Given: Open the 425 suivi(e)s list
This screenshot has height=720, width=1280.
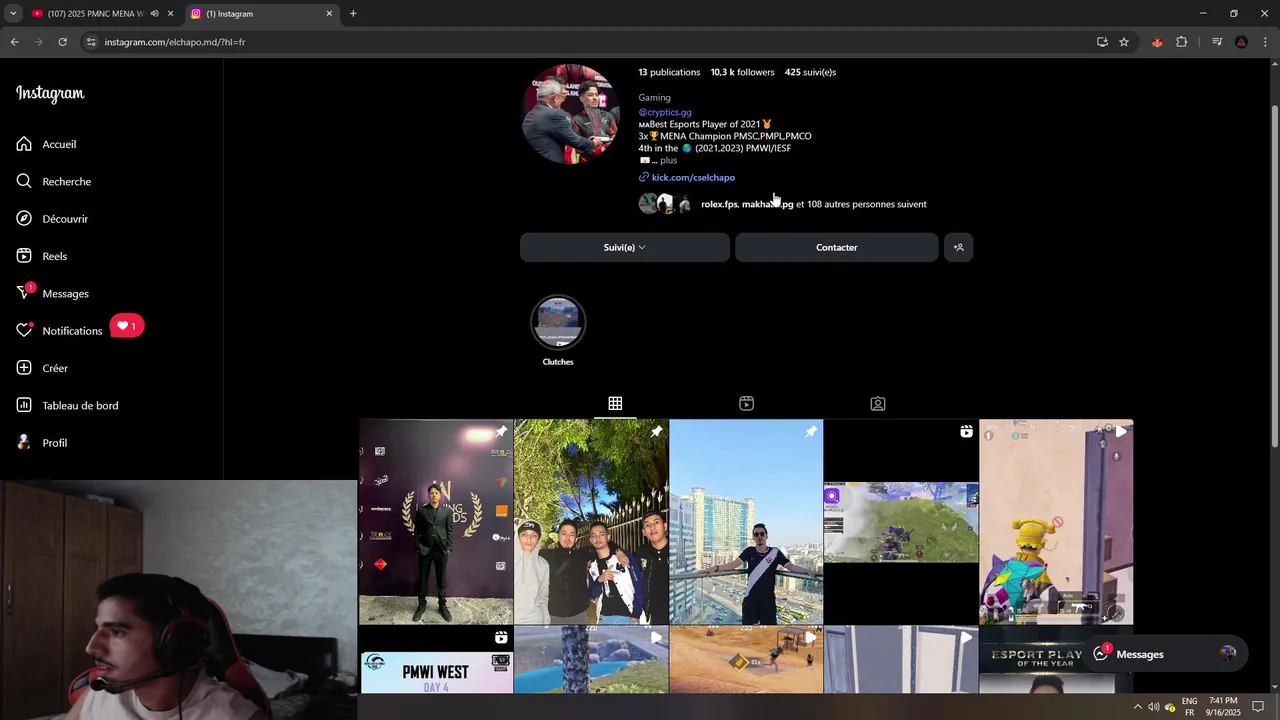Looking at the screenshot, I should (810, 72).
